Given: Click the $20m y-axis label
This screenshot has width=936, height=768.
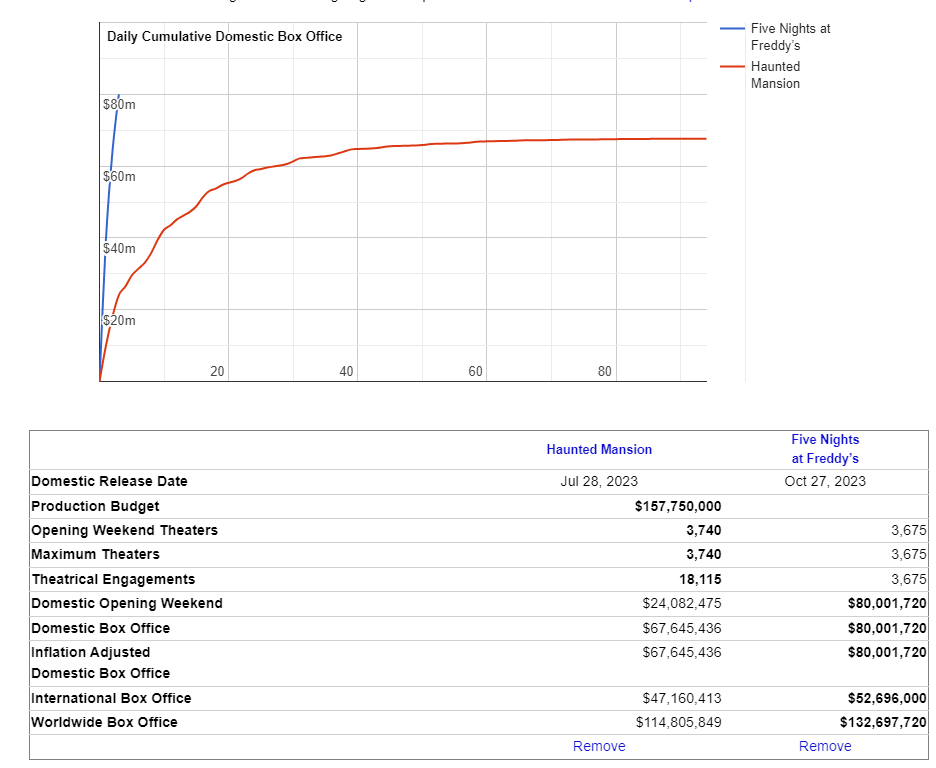Looking at the screenshot, I should tap(119, 321).
